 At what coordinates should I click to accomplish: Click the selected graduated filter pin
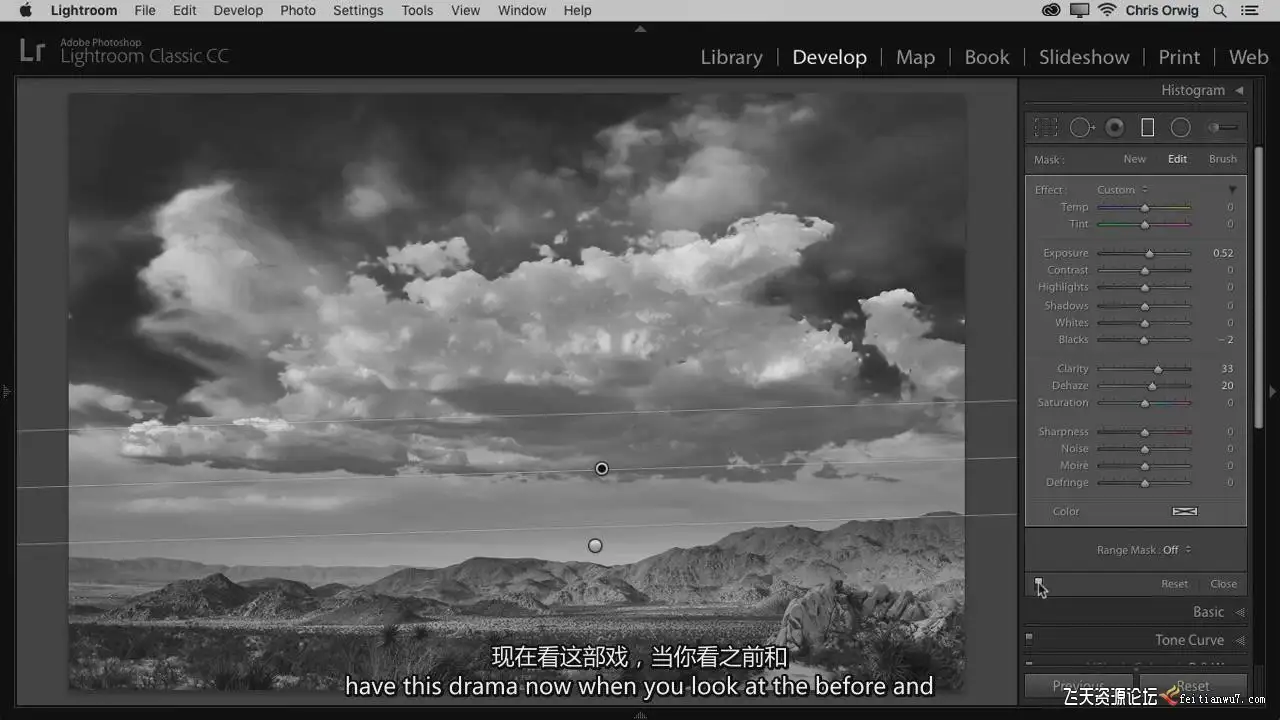click(x=602, y=469)
